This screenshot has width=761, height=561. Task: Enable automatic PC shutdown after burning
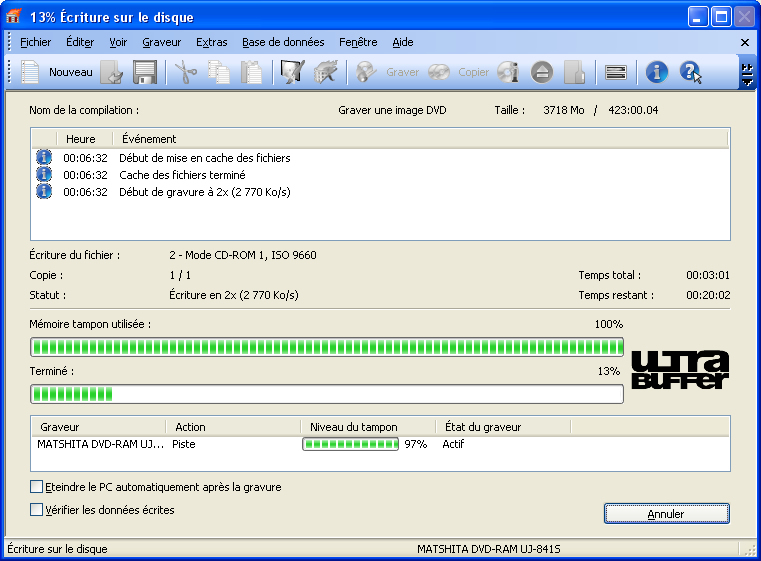(37, 488)
